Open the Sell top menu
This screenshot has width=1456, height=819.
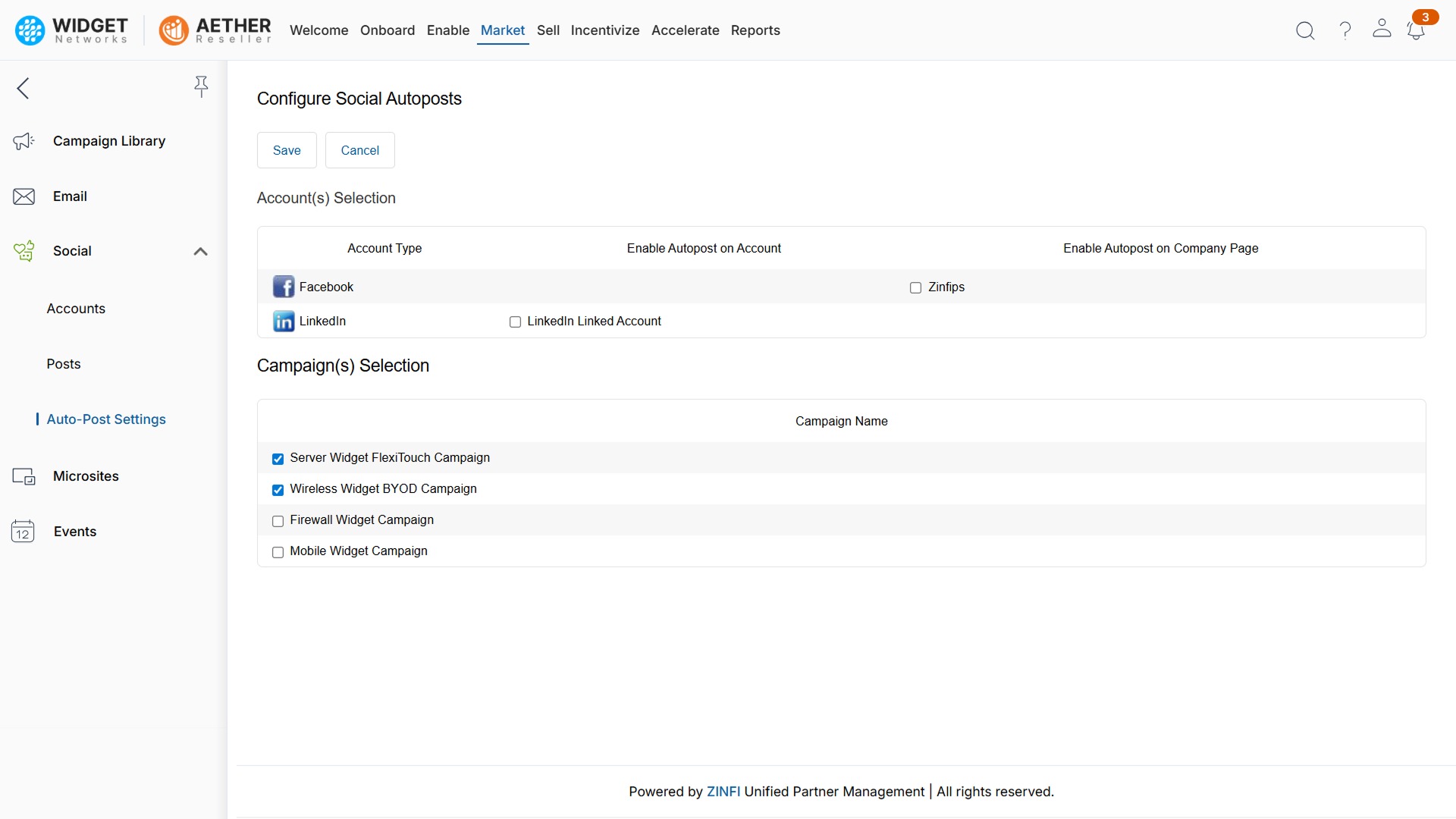[548, 30]
